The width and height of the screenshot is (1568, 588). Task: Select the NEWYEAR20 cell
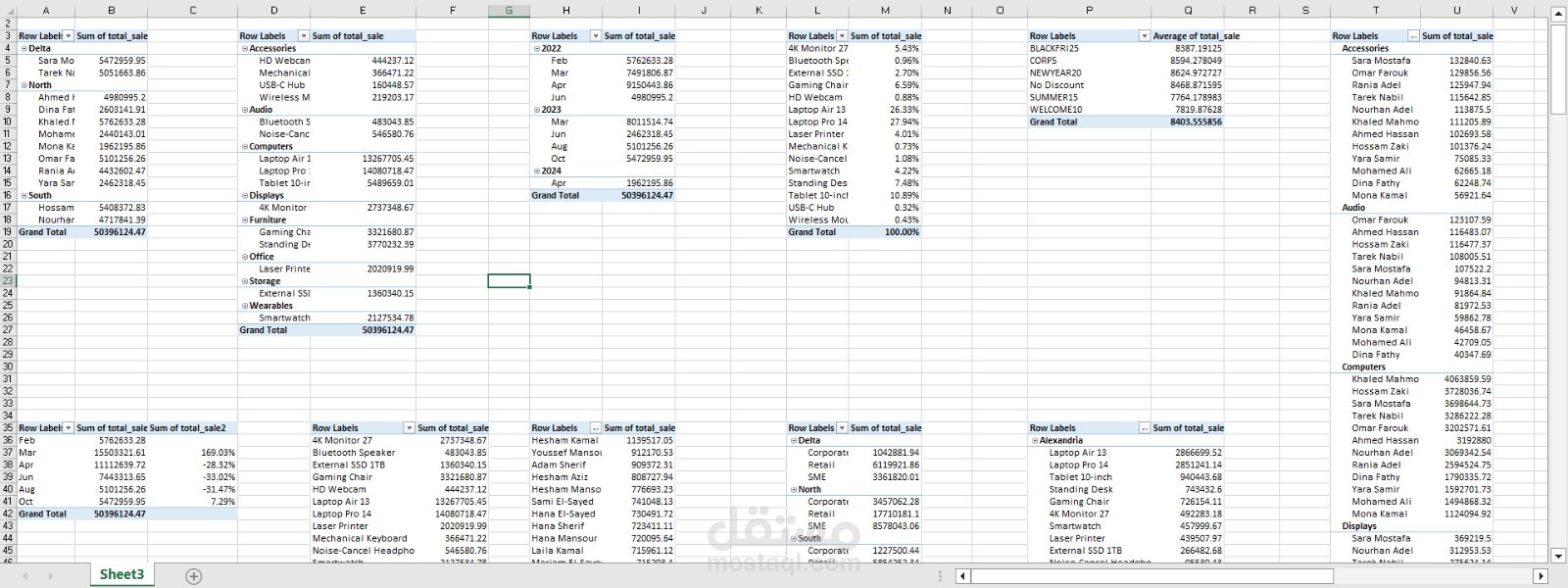[1090, 73]
